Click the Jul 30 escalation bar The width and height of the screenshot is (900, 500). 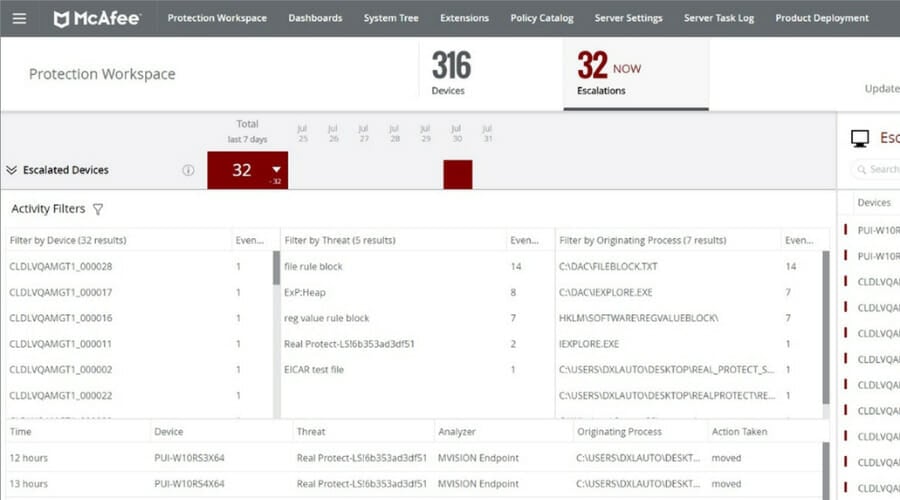click(457, 174)
